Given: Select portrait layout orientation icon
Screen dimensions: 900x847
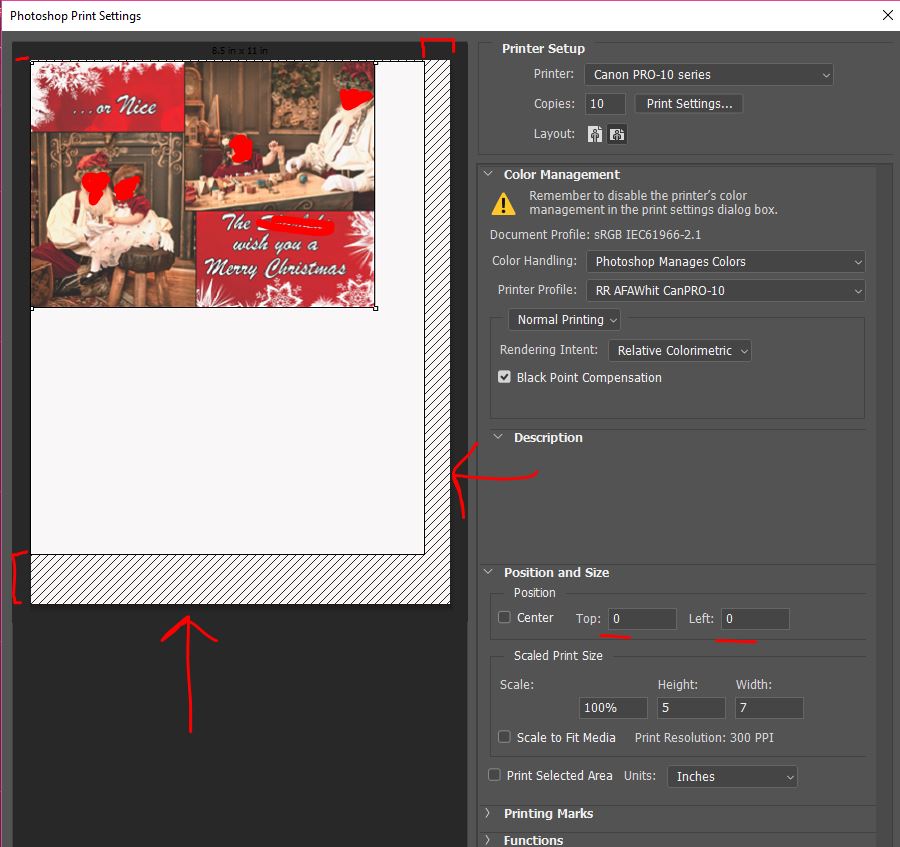Looking at the screenshot, I should [x=596, y=134].
